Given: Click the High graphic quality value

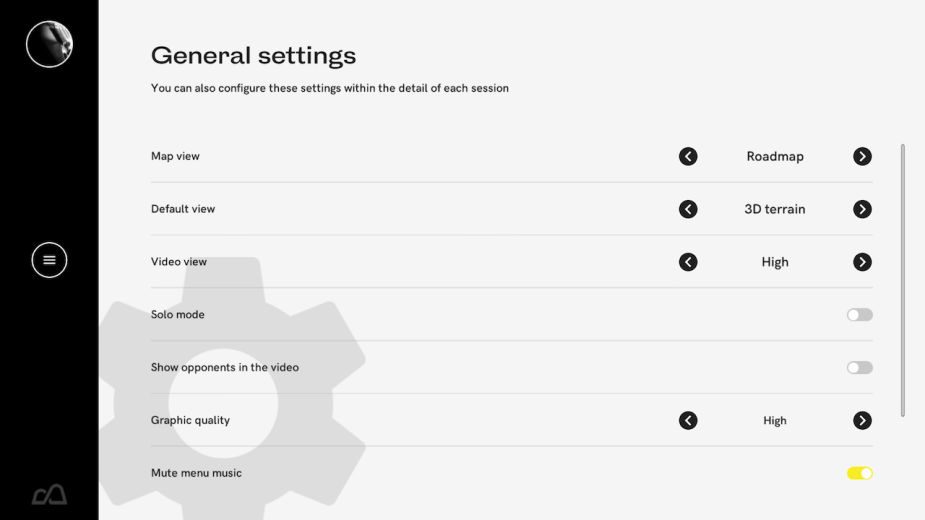Looking at the screenshot, I should pos(775,421).
